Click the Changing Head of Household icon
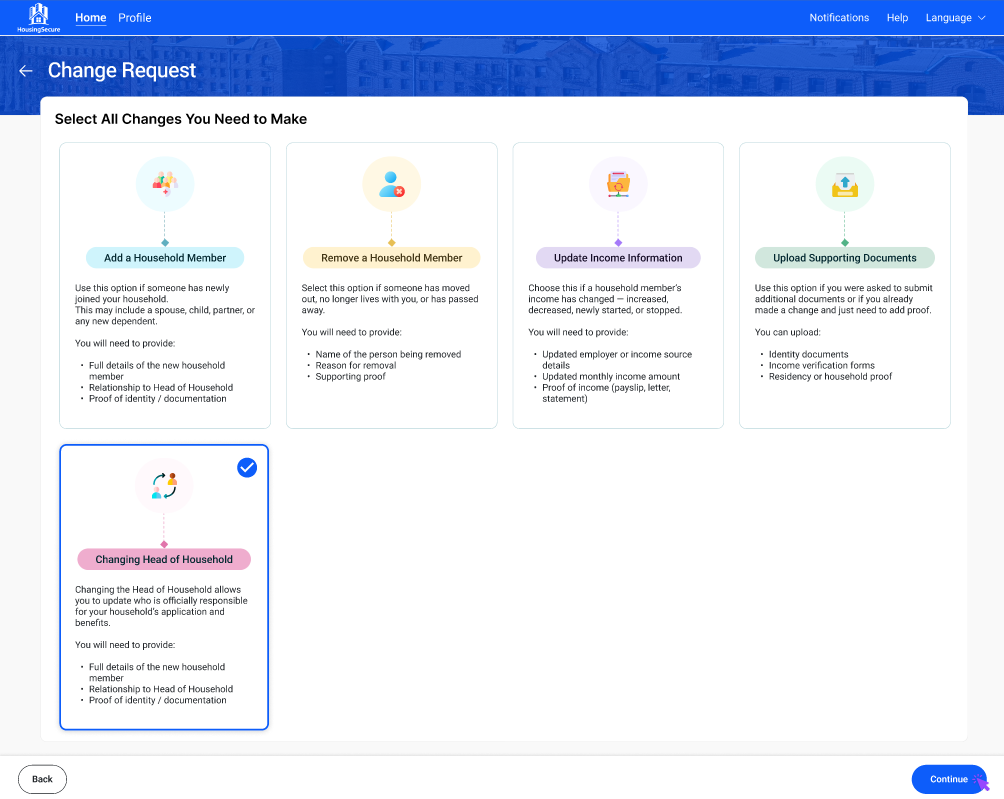1004x799 pixels. click(x=164, y=486)
